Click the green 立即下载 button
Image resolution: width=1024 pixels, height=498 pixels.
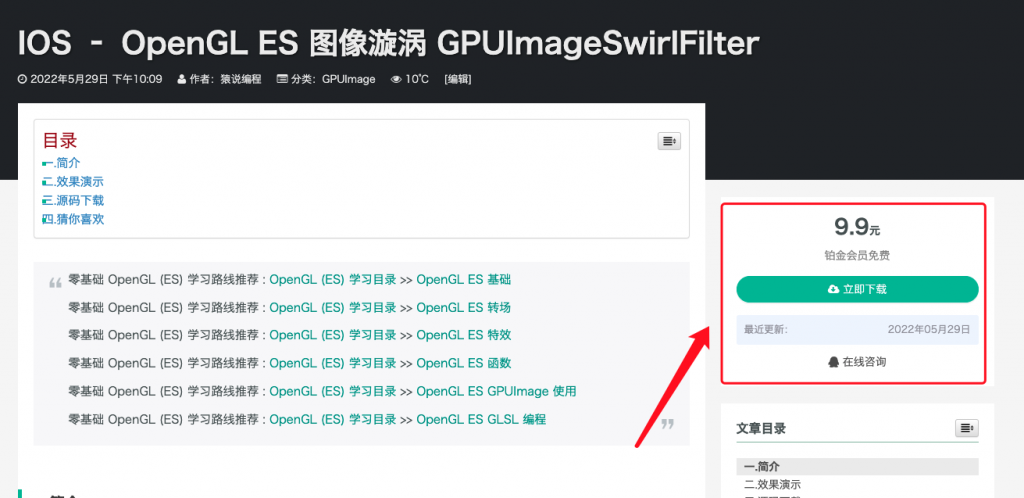point(857,289)
